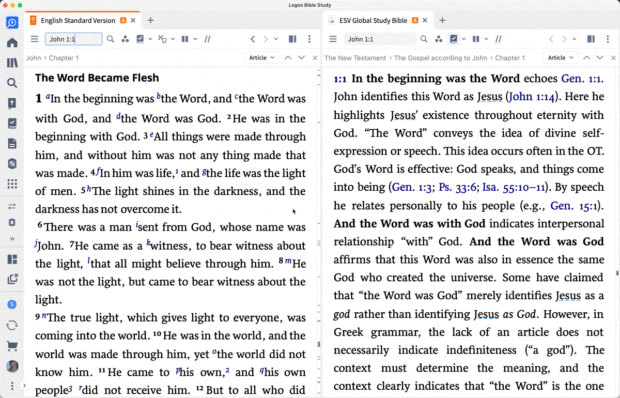Open the Logos search assistant icon in sidebar
620x398 pixels.
tap(12, 23)
